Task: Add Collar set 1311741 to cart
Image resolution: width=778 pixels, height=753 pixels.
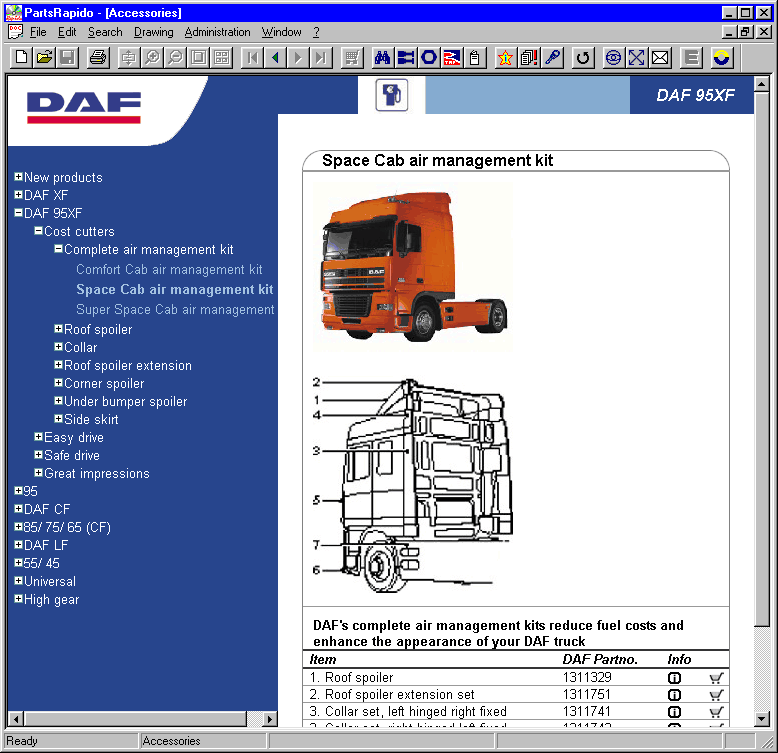Action: click(716, 712)
